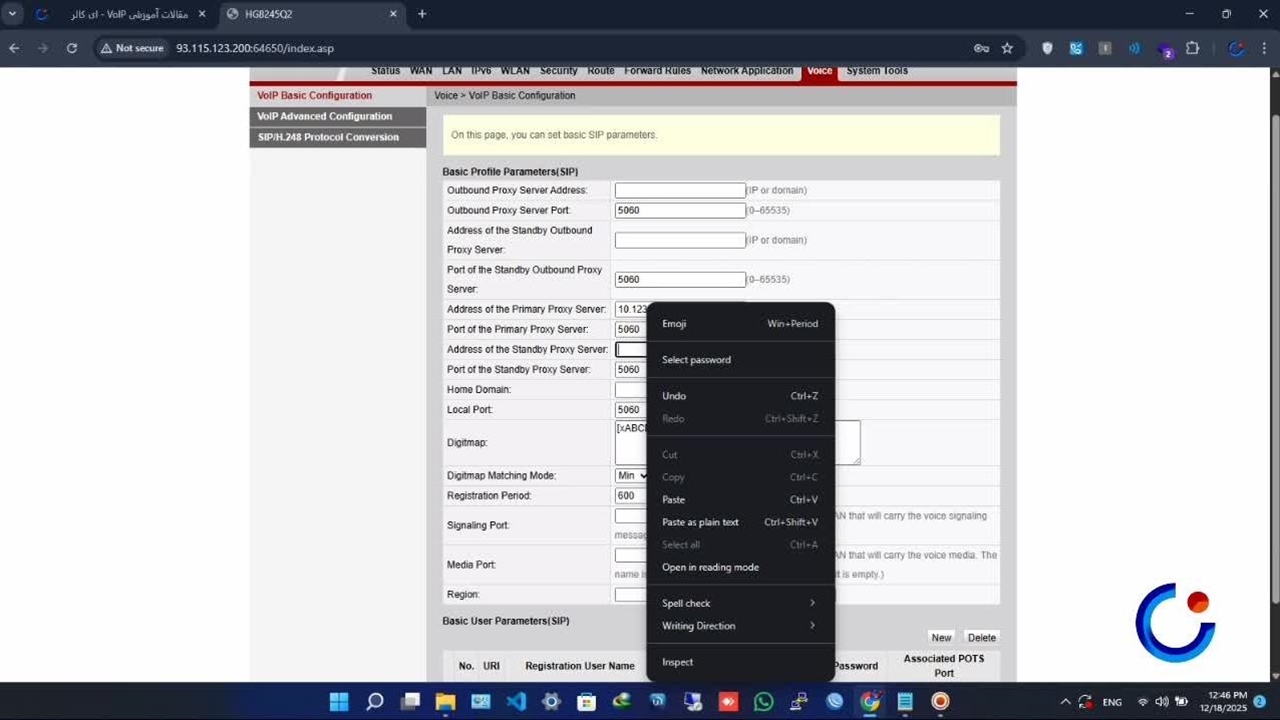Open File Explorer from the taskbar
This screenshot has height=720, width=1280.
(x=445, y=702)
